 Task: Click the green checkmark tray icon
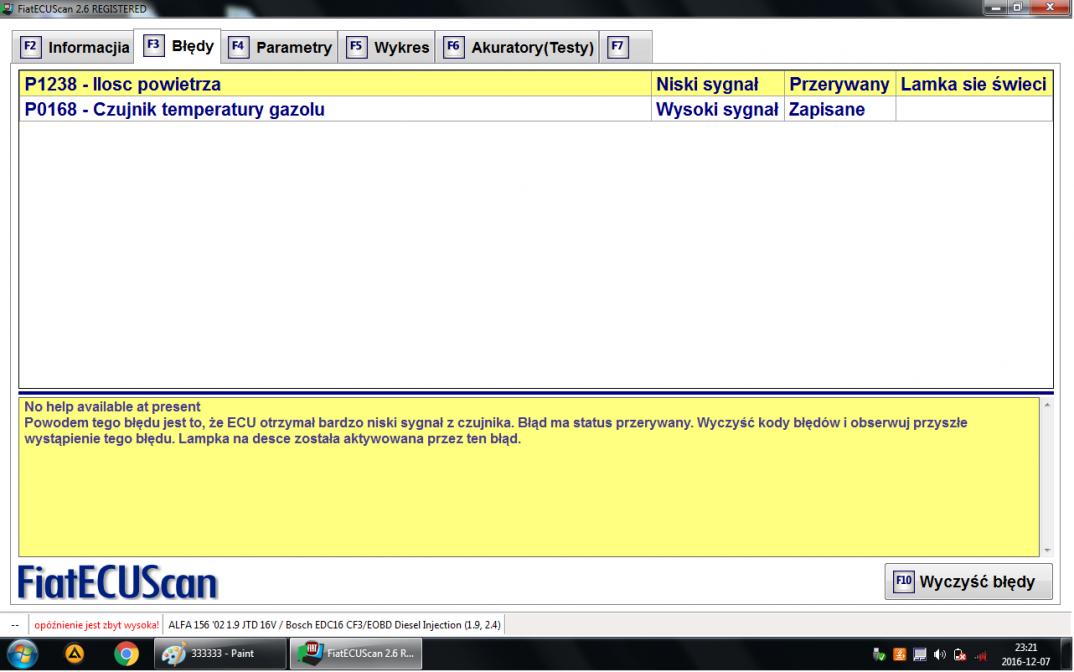[879, 655]
